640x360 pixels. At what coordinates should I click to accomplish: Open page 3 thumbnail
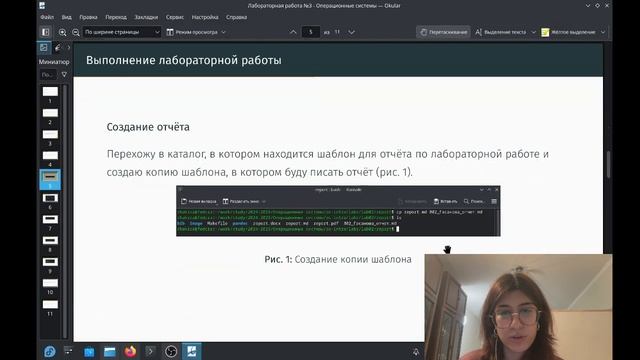50,134
